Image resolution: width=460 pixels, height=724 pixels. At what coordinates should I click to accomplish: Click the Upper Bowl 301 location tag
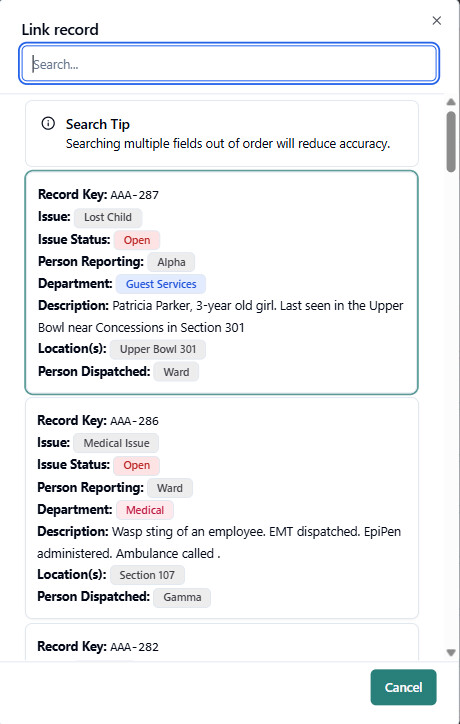[x=158, y=349]
